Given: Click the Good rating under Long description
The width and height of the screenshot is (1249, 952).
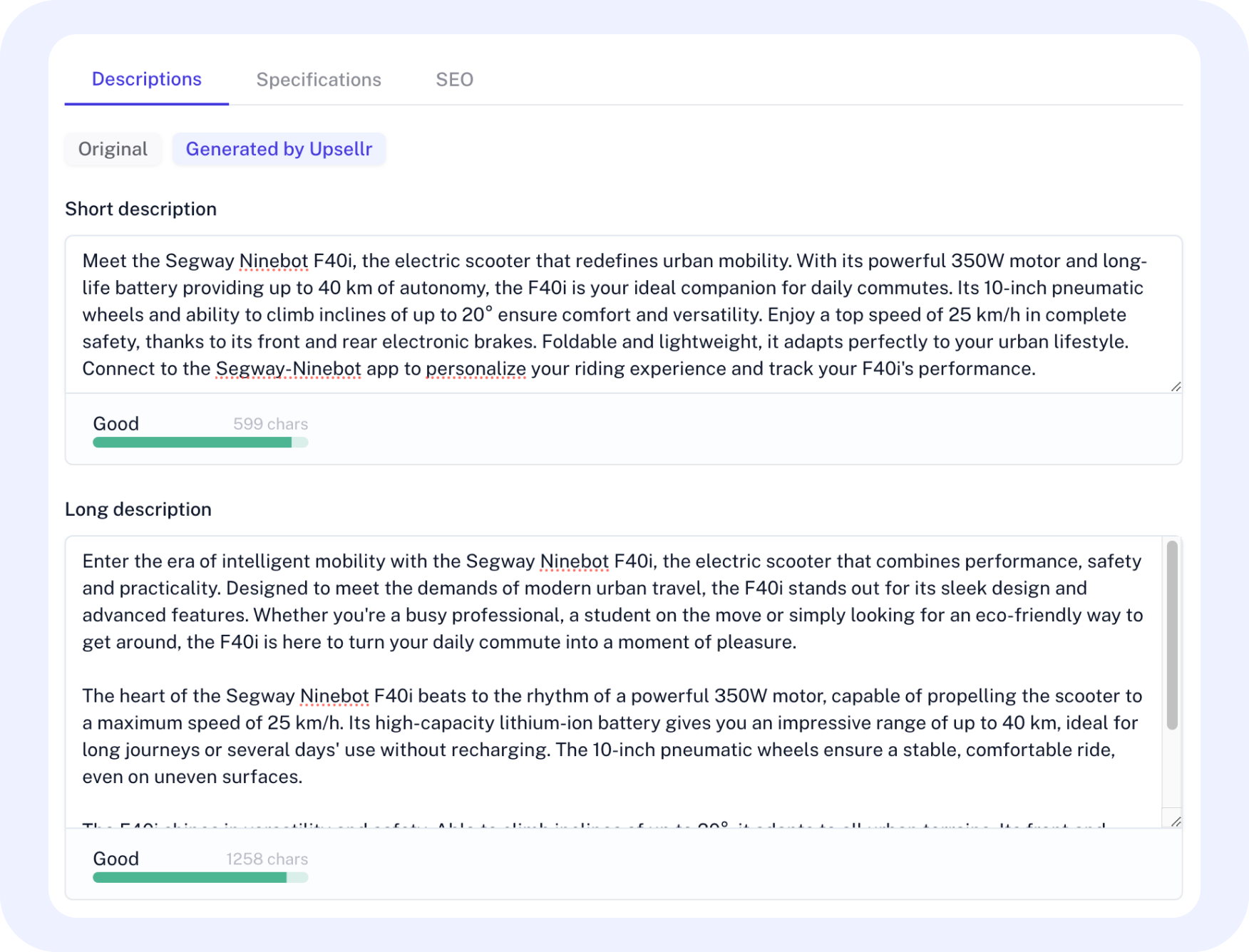Looking at the screenshot, I should pos(115,859).
